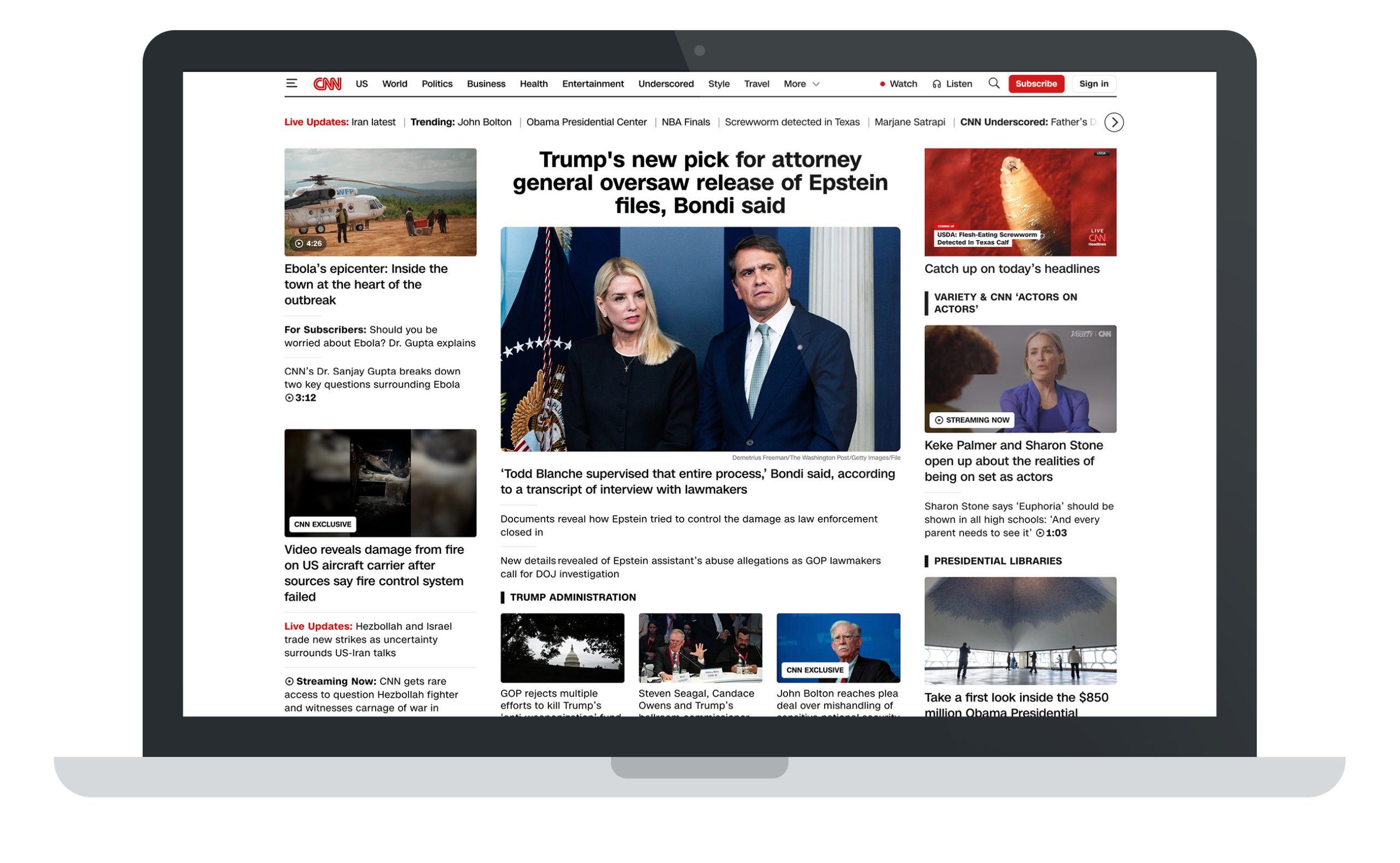Open the Listen link
Screen dimensions: 1400x863
pyautogui.click(x=959, y=84)
